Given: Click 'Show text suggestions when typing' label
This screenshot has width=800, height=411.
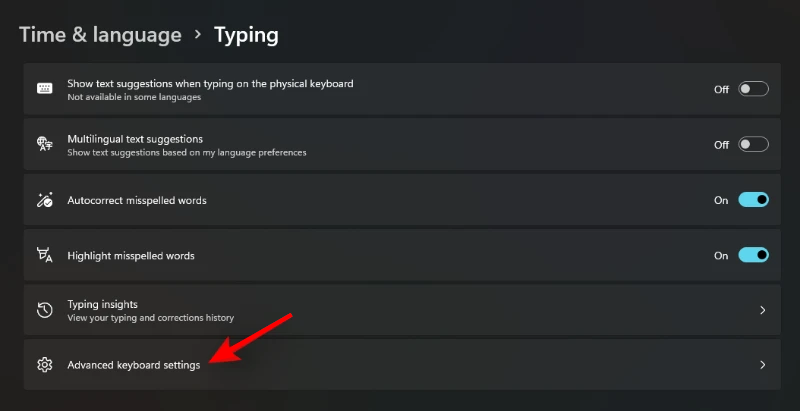Looking at the screenshot, I should tap(210, 83).
